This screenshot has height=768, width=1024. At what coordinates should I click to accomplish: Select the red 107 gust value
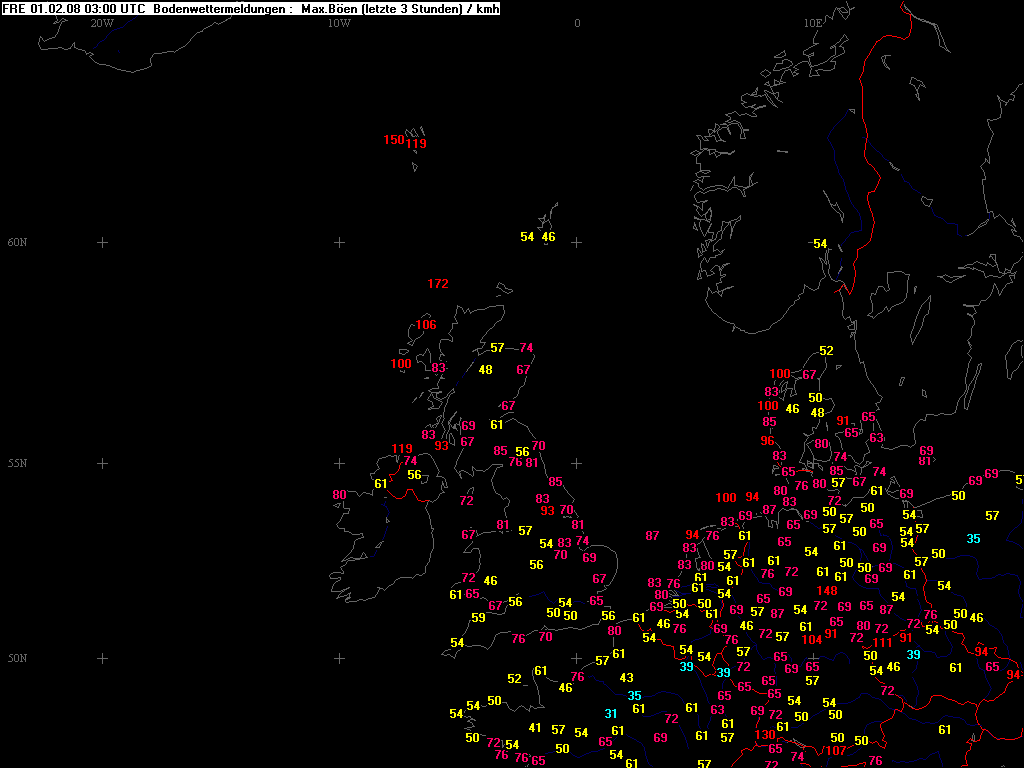pos(836,751)
